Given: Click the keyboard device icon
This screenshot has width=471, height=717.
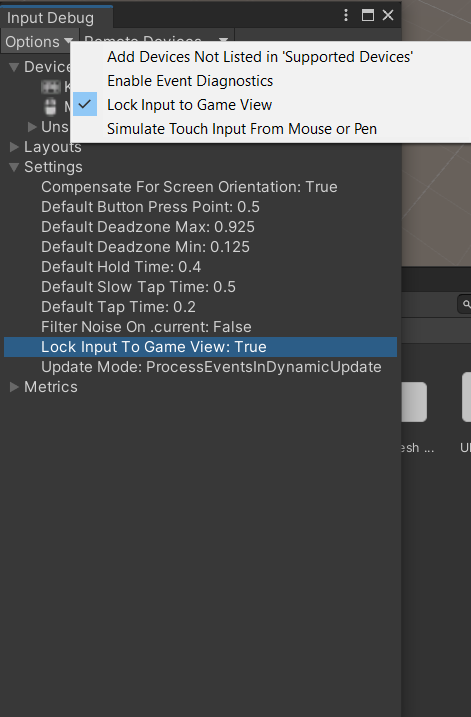Looking at the screenshot, I should [51, 87].
